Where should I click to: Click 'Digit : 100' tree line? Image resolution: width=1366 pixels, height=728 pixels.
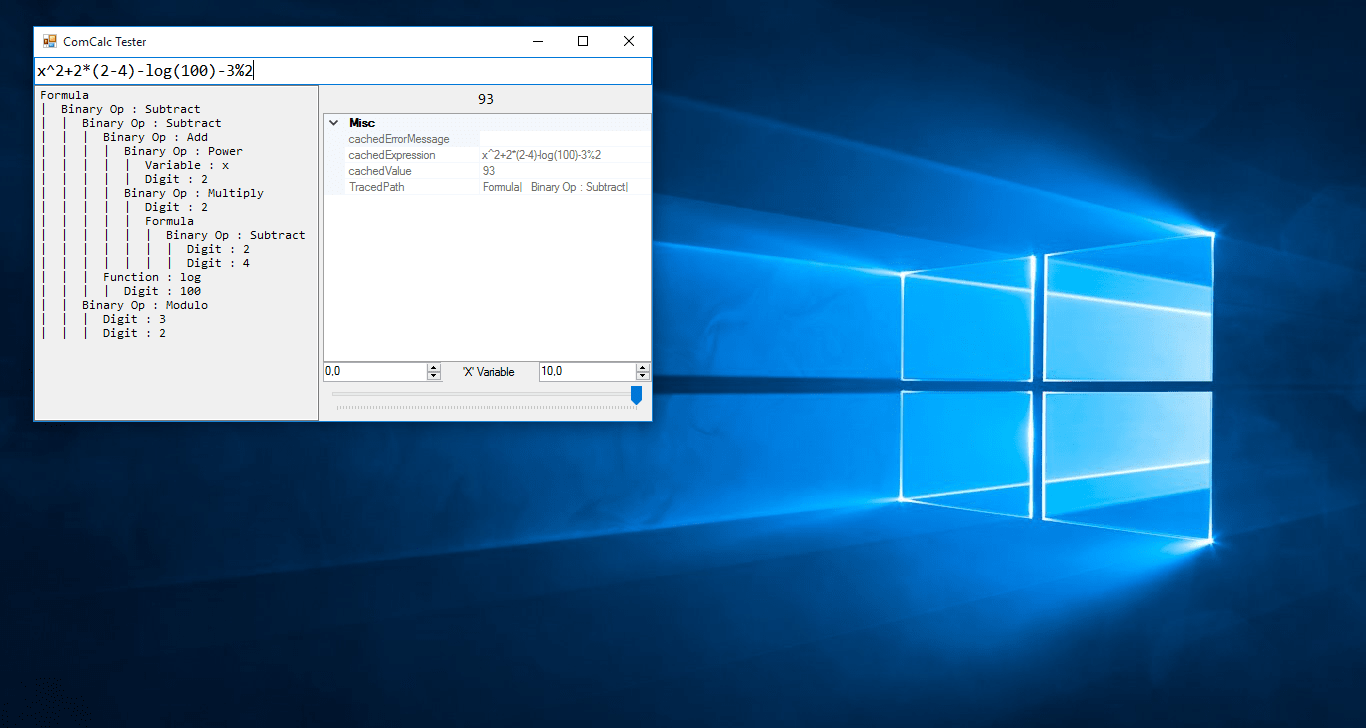tap(162, 291)
